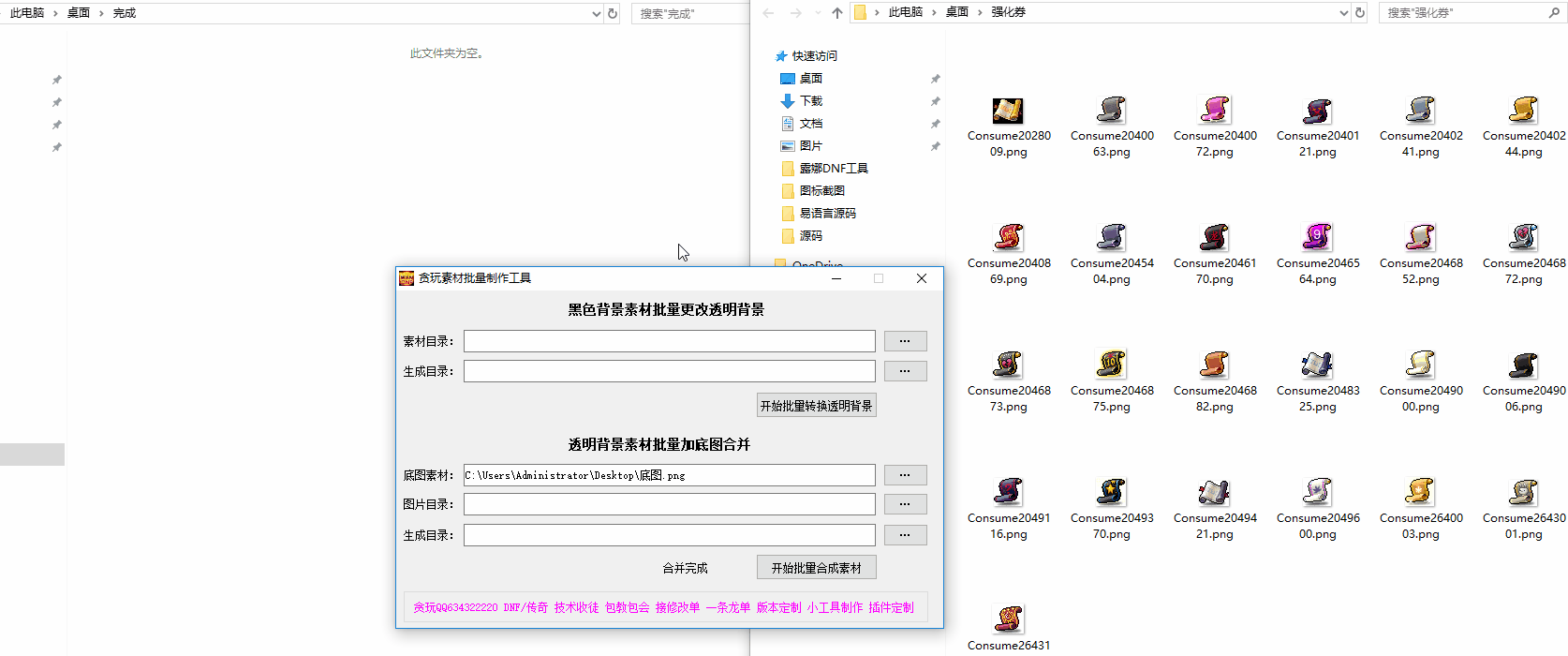This screenshot has height=656, width=1568.
Task: Go up one folder level in 强化券 window
Action: pyautogui.click(x=837, y=13)
